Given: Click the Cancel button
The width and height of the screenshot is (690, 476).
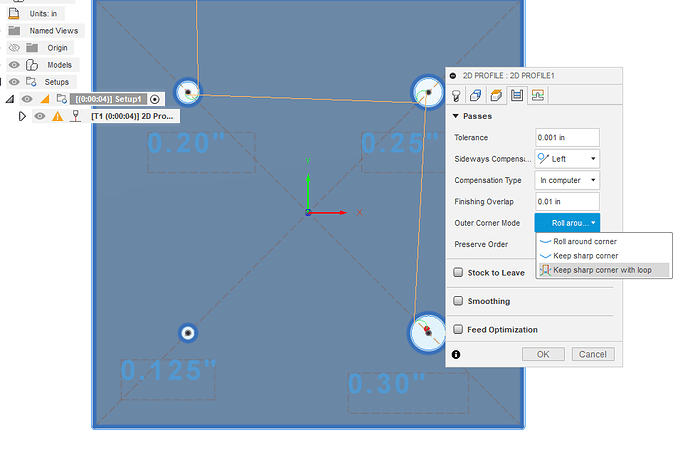Looking at the screenshot, I should pyautogui.click(x=593, y=354).
